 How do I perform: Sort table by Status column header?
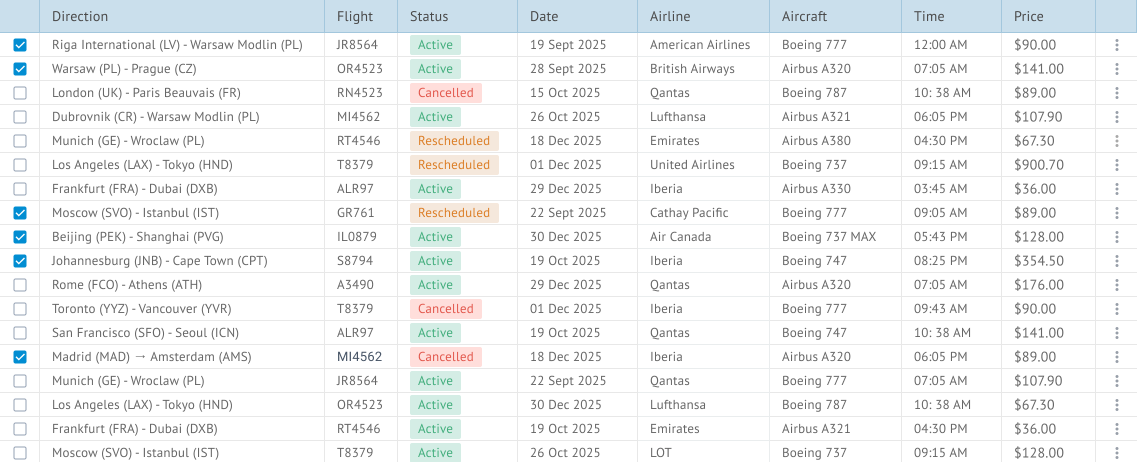click(x=429, y=16)
